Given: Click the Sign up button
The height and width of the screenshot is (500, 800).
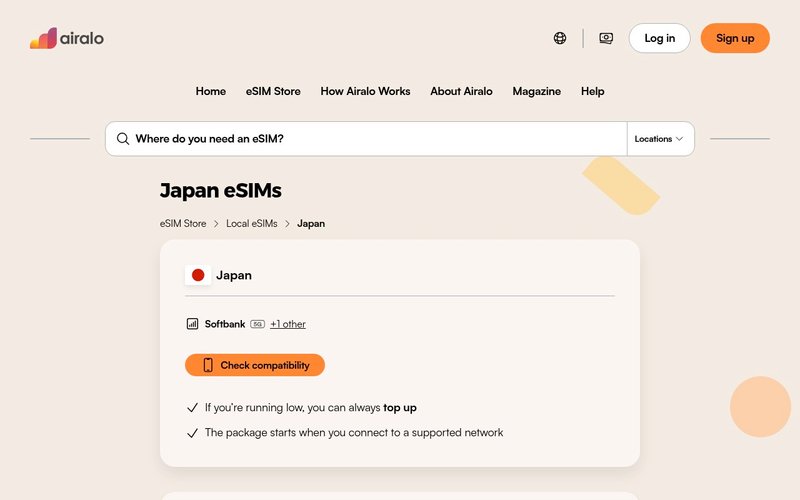Looking at the screenshot, I should click(x=735, y=38).
